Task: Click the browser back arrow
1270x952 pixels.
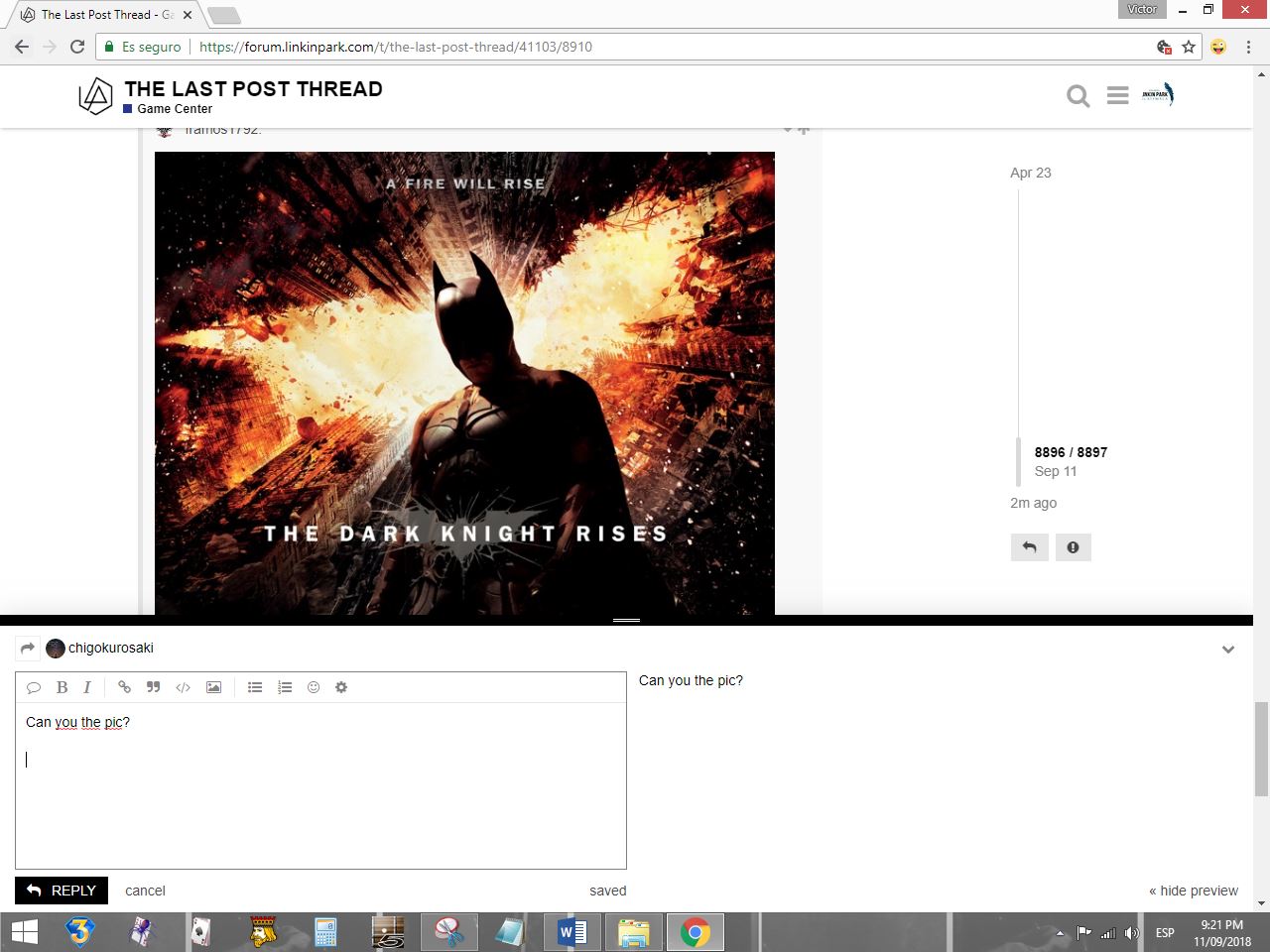Action: [x=22, y=47]
